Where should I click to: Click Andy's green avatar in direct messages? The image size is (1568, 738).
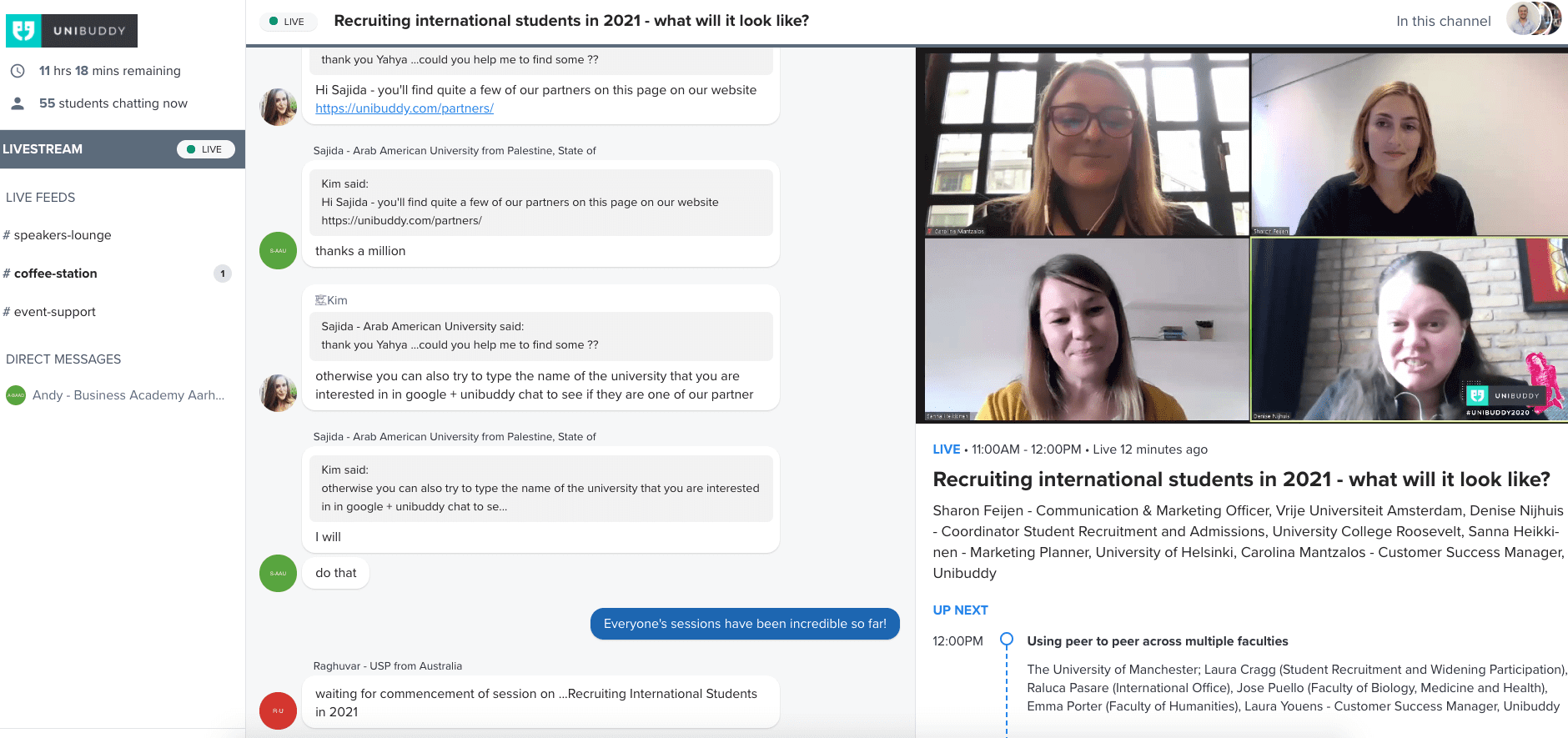coord(16,395)
